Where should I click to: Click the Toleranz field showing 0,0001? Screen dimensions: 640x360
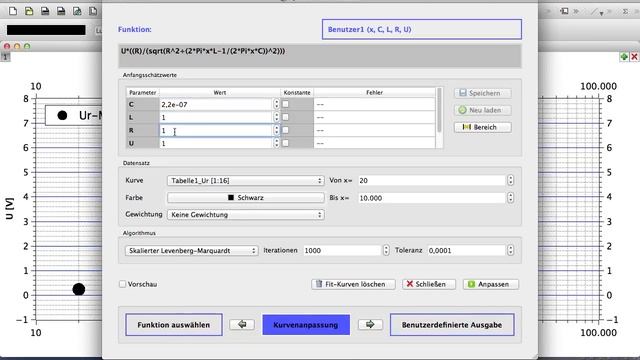coord(467,250)
